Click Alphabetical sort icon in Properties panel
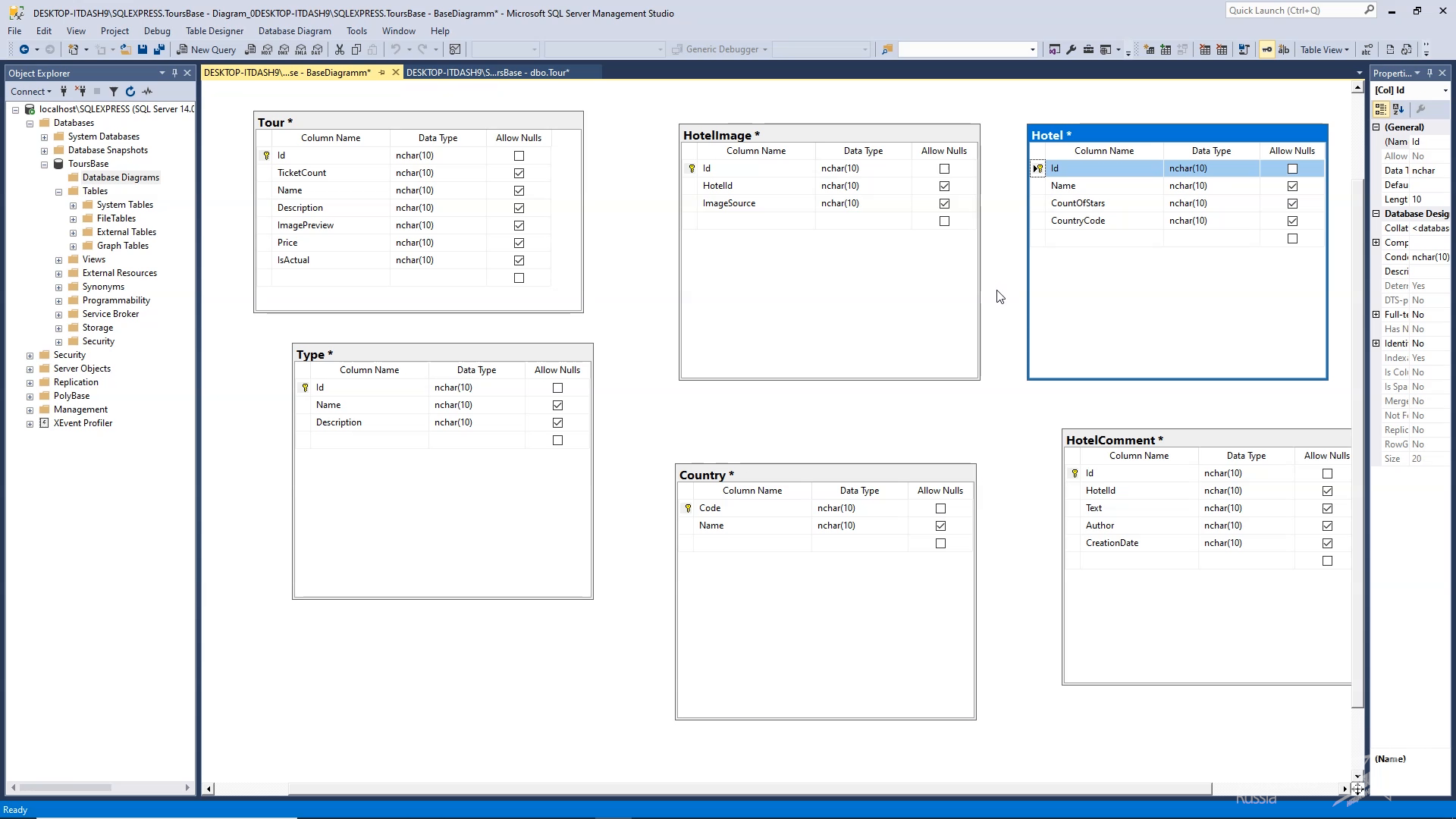The image size is (1456, 819). tap(1398, 109)
